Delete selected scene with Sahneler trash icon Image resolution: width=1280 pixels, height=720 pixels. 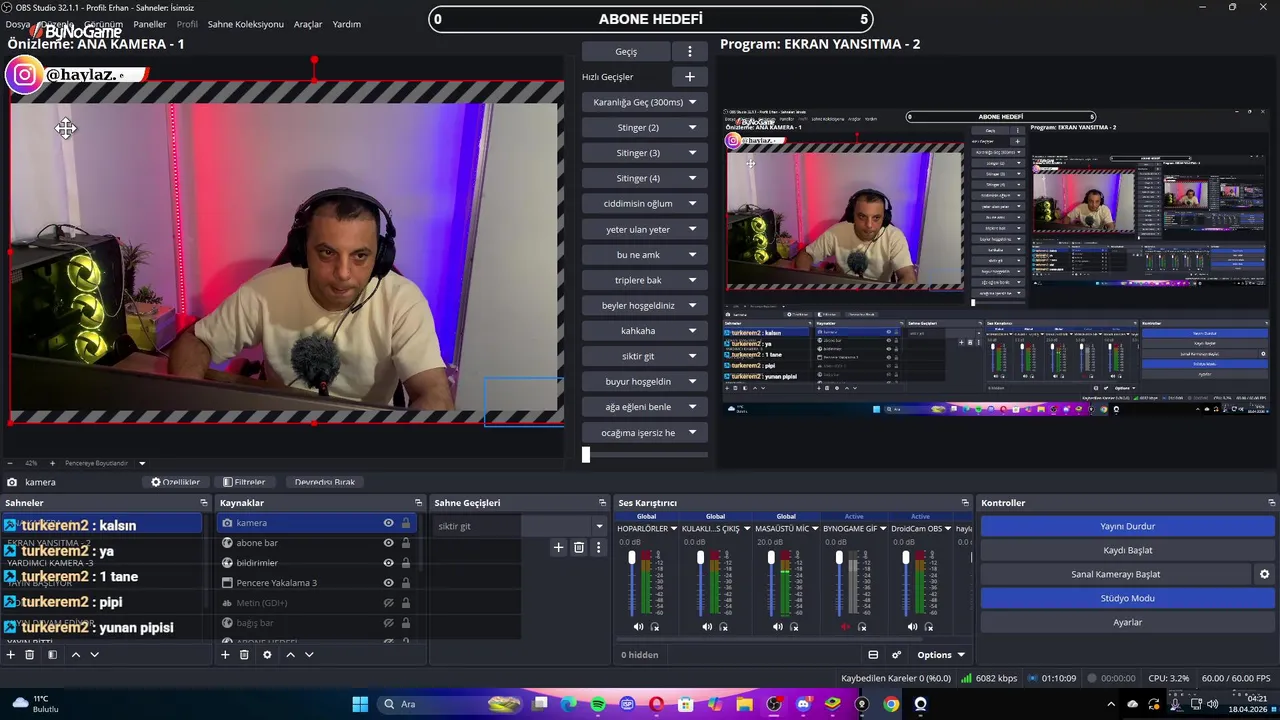pyautogui.click(x=30, y=654)
